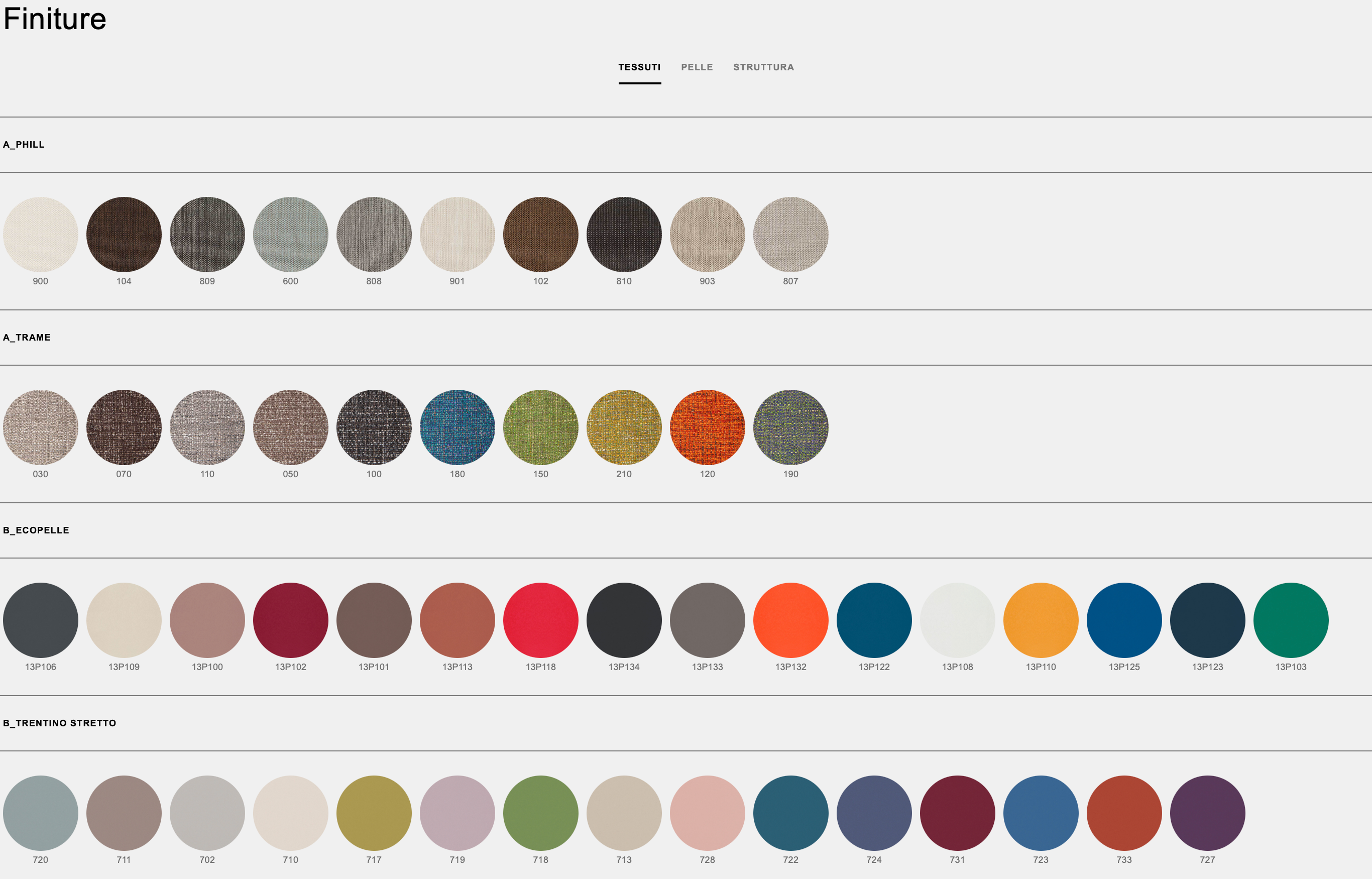Select Trame swatch 180 blue weave
The image size is (1372, 879).
tap(457, 427)
